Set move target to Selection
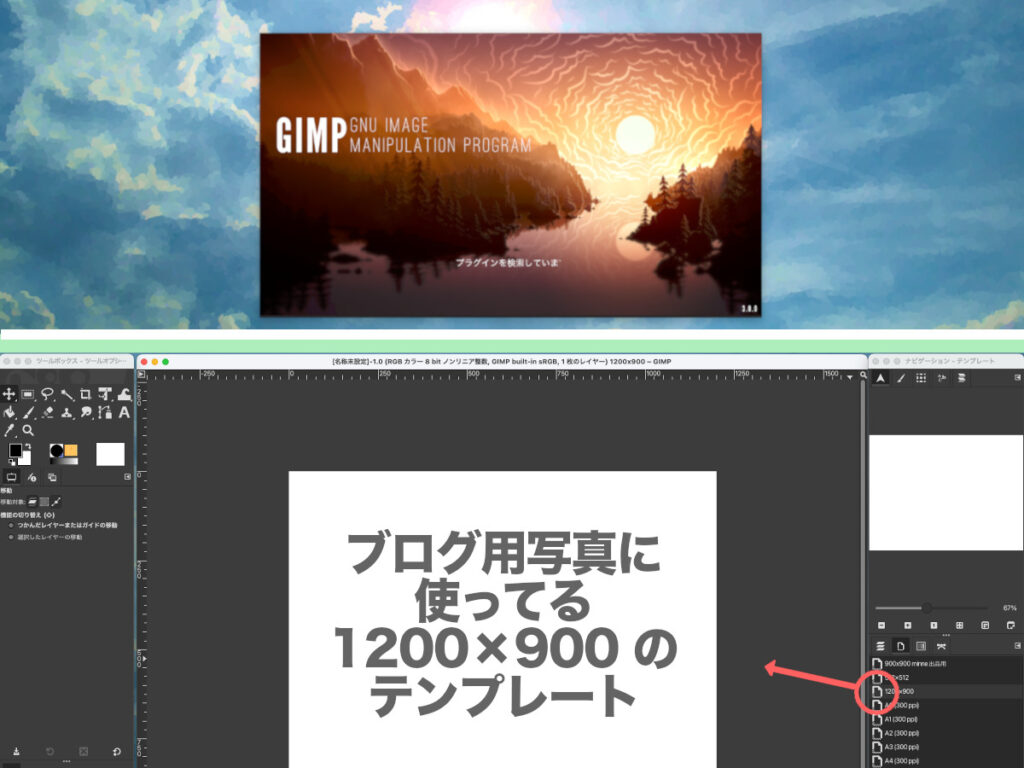 click(44, 502)
